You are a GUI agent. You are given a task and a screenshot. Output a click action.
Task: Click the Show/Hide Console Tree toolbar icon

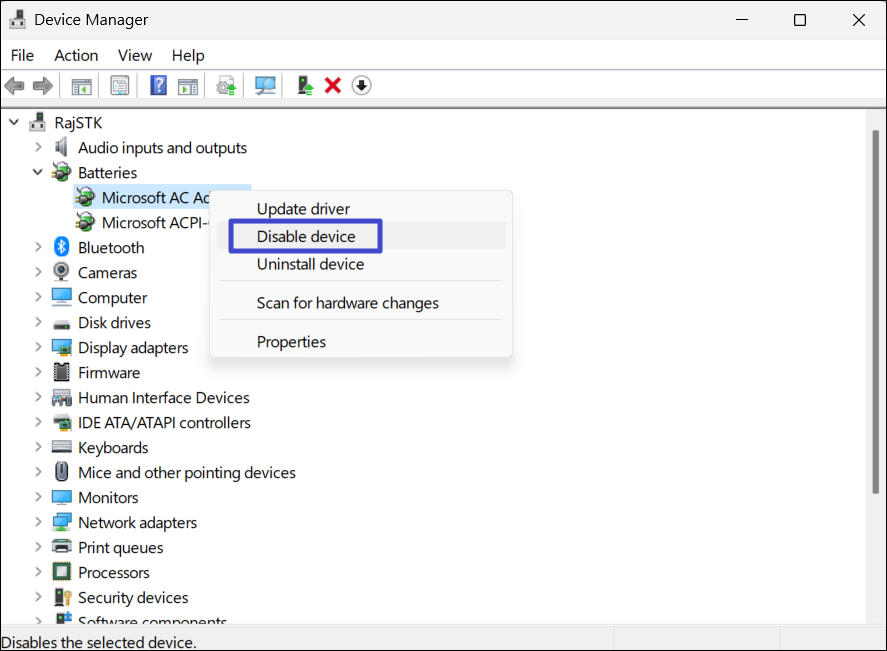pos(81,86)
